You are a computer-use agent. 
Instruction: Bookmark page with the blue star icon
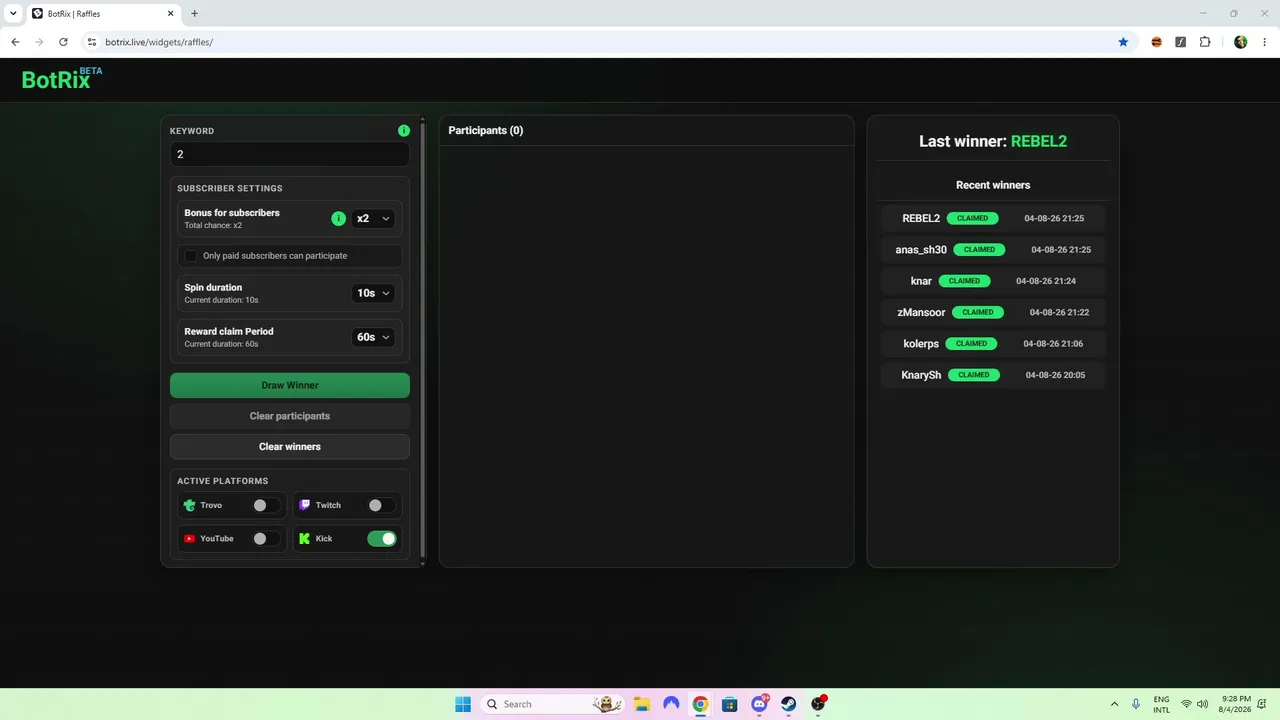click(1123, 42)
